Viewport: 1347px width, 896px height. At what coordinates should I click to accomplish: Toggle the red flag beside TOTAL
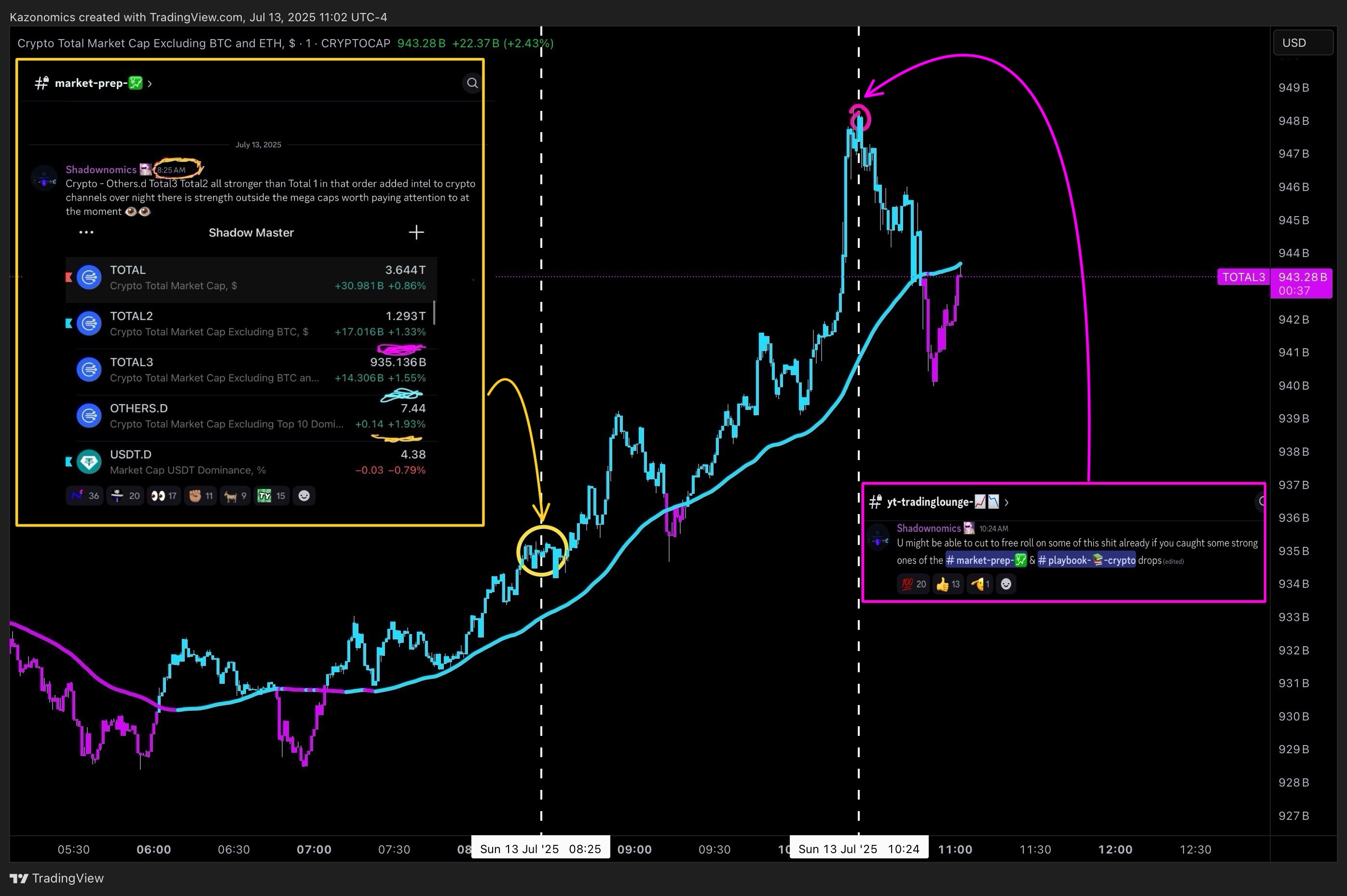(x=69, y=277)
